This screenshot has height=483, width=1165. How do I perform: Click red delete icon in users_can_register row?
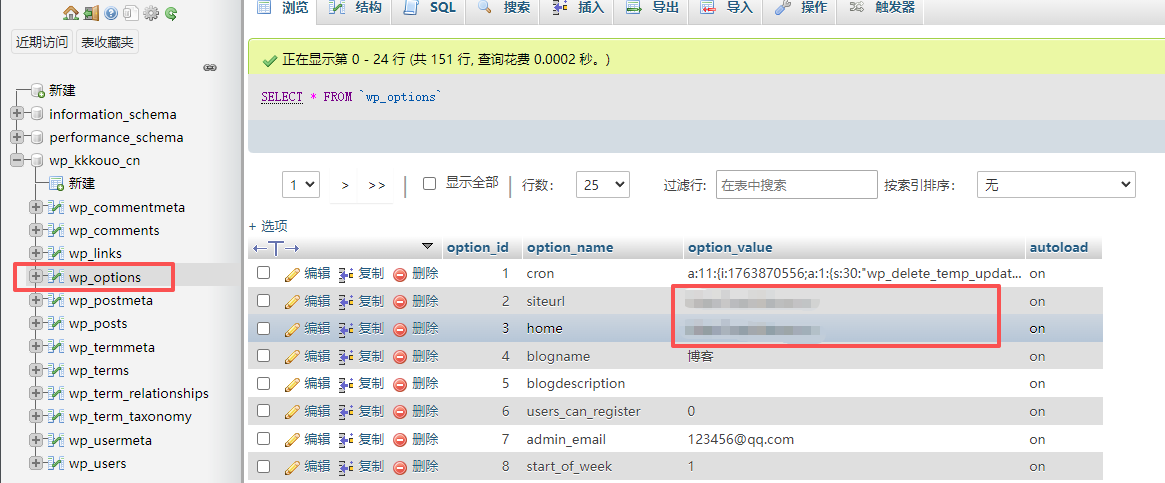400,411
